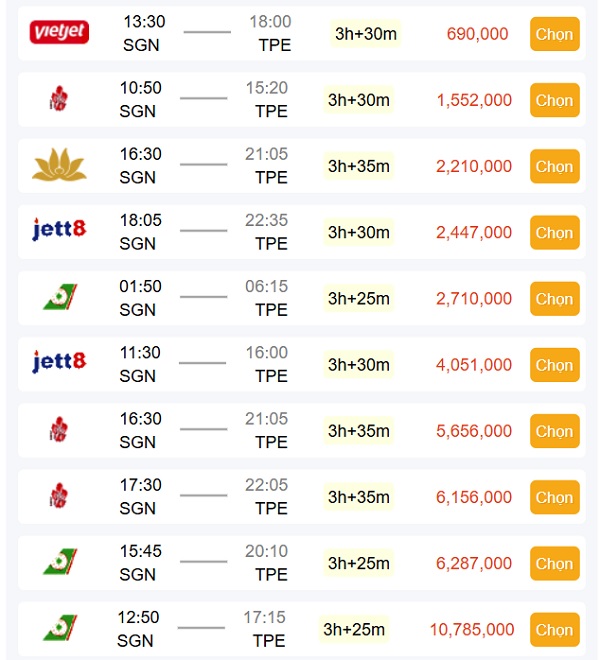
Task: Click the Jett8 logo on the 18:05 flight
Action: [x=60, y=231]
